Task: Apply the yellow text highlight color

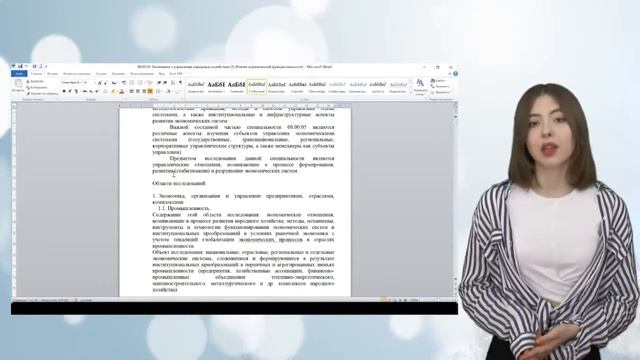Action: [113, 91]
